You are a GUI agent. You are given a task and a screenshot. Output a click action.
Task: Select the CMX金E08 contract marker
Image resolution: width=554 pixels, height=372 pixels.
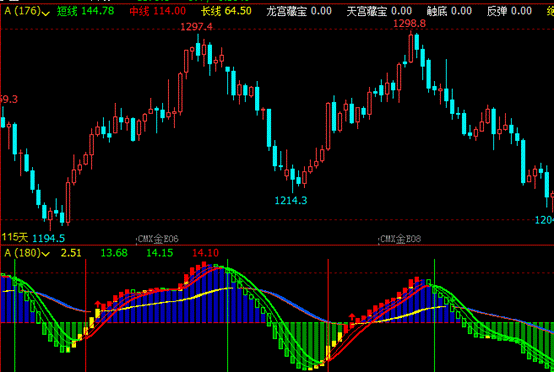click(x=400, y=239)
